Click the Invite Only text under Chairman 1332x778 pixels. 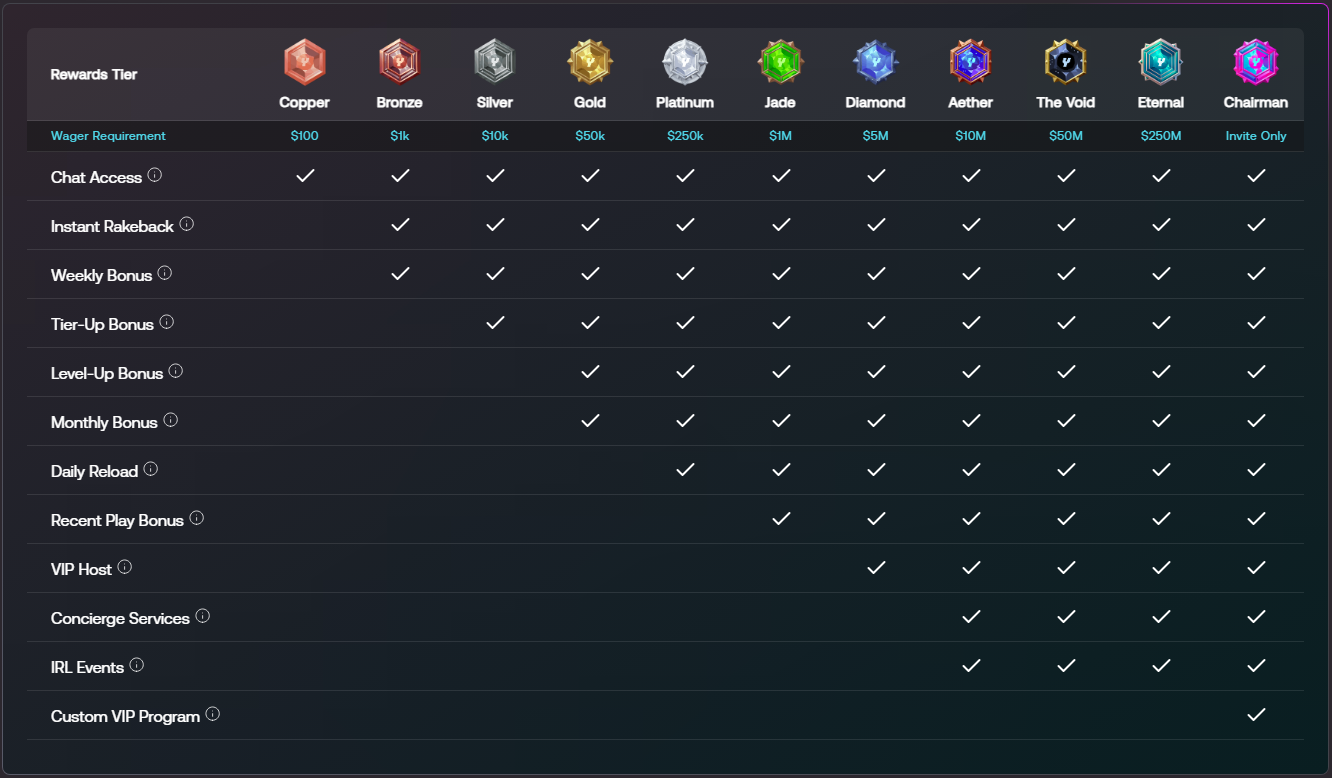[1256, 136]
